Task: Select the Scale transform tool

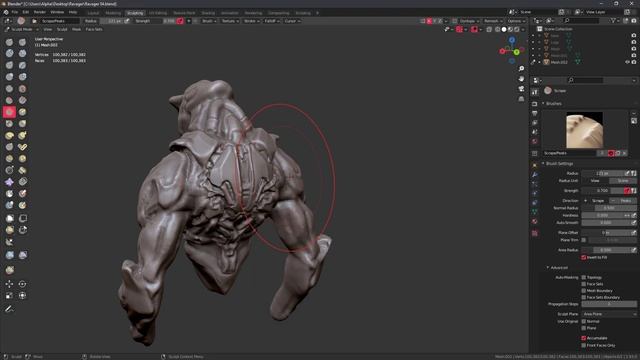Action: coord(9,296)
